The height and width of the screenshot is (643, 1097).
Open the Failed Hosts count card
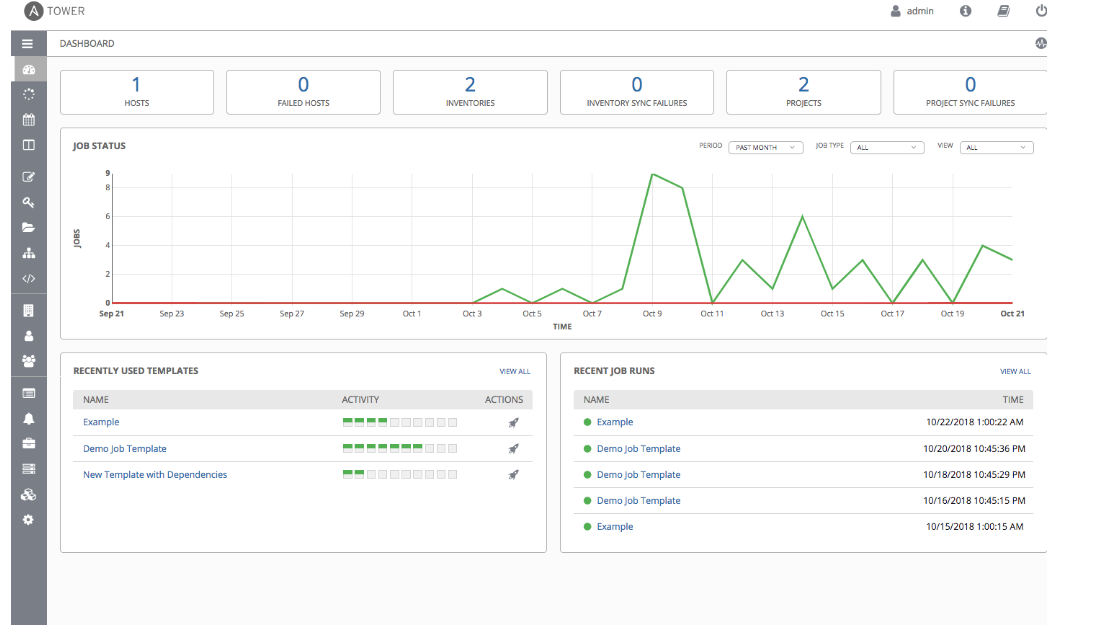304,92
